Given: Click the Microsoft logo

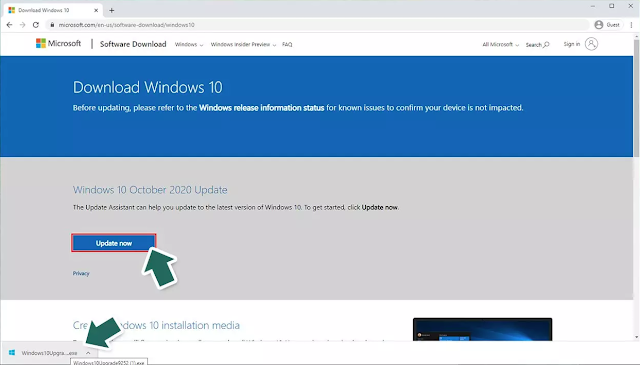Looking at the screenshot, I should coord(58,43).
